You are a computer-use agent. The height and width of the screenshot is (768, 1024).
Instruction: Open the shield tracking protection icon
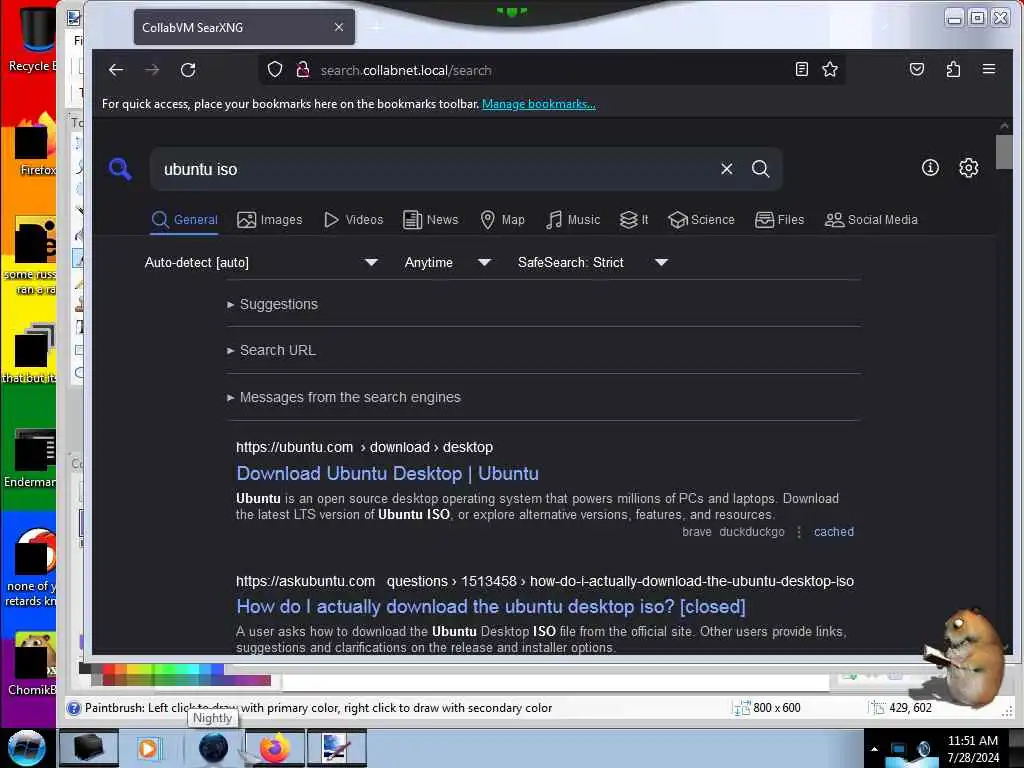click(275, 69)
